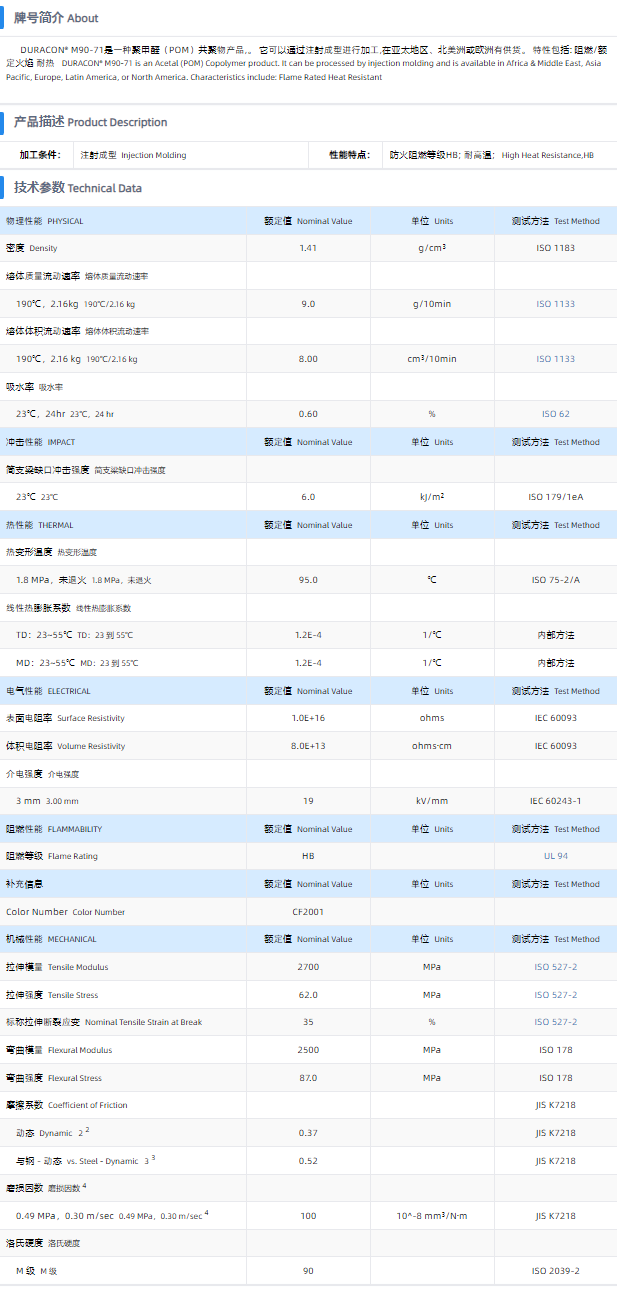617x1292 pixels.
Task: Select the dielectric strength value 19
Action: 308,801
